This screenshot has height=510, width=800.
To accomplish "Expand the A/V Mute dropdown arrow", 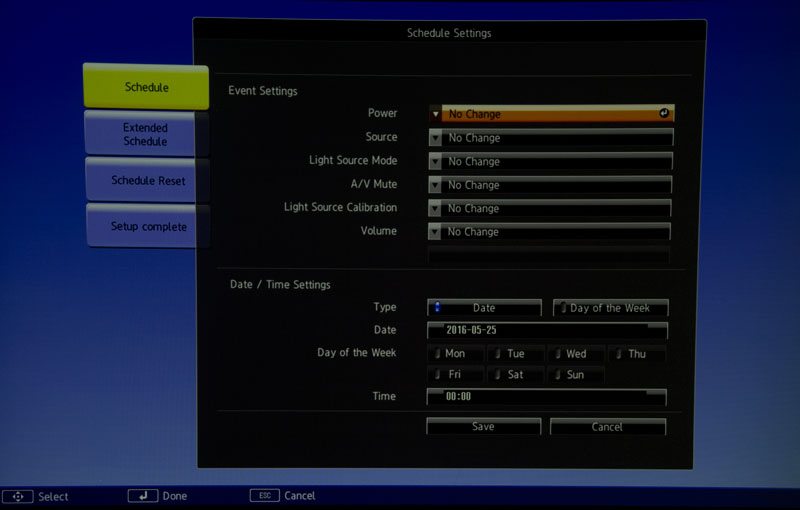I will 435,185.
